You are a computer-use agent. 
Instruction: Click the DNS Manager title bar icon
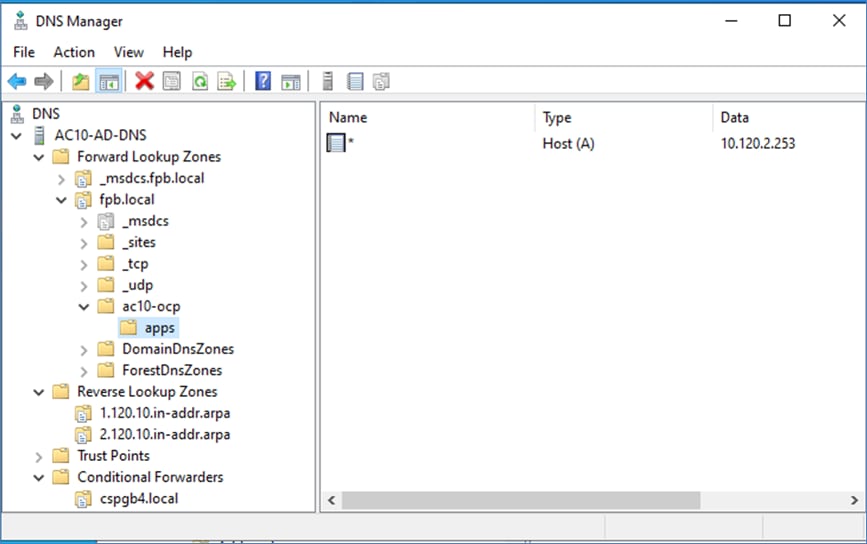[20, 21]
